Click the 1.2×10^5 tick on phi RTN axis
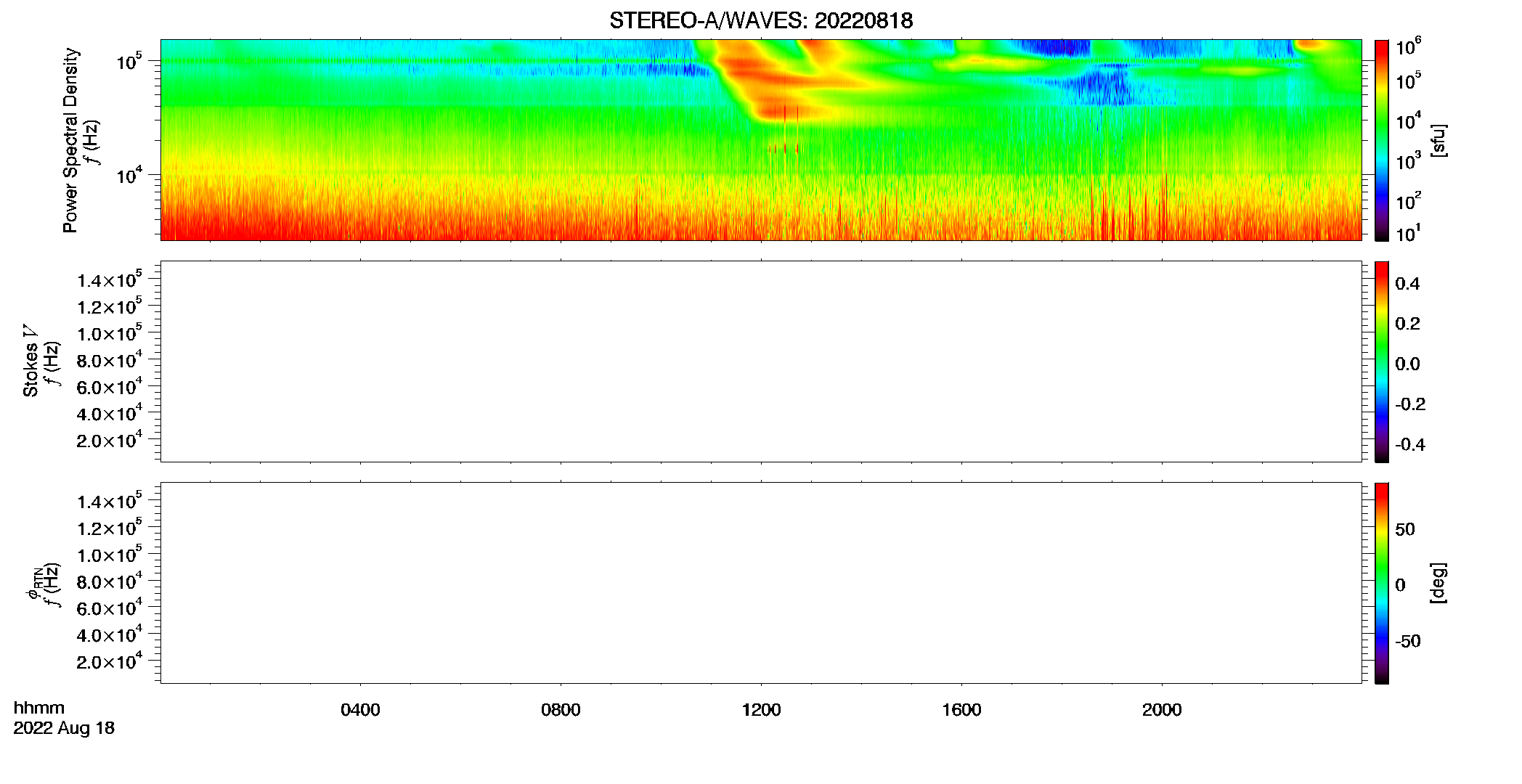 pyautogui.click(x=110, y=528)
